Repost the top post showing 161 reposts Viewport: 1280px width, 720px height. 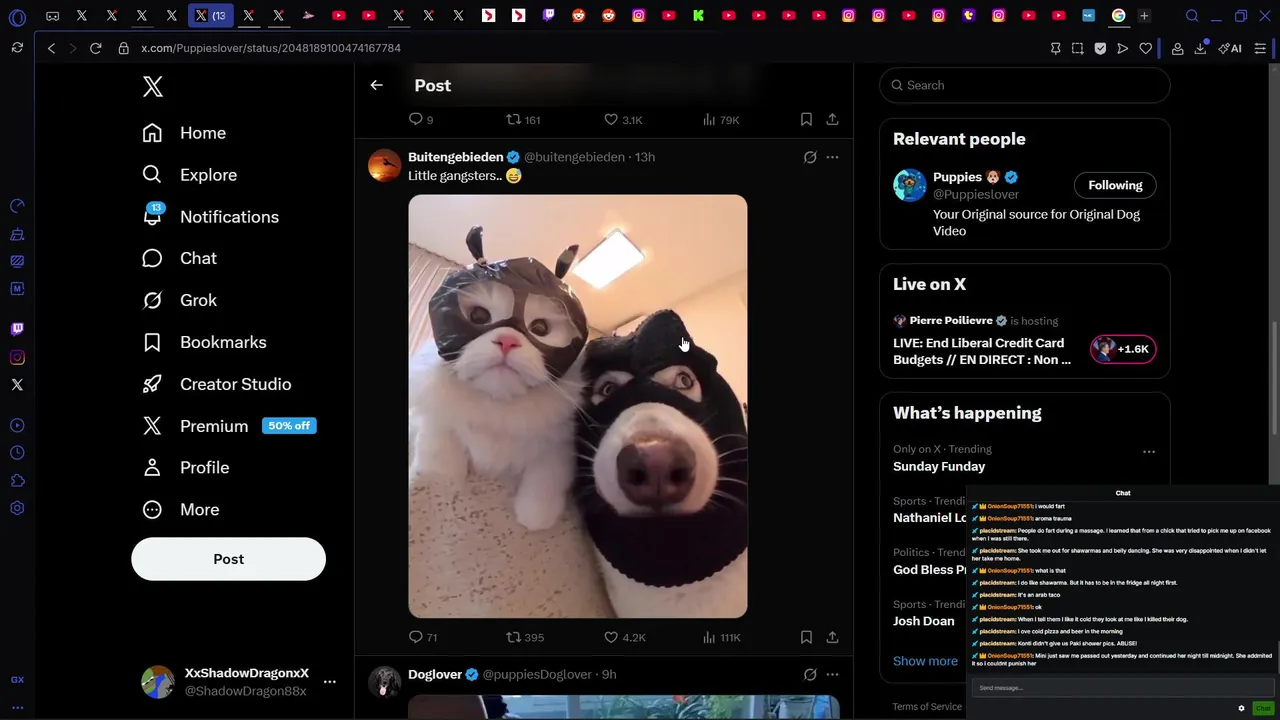click(x=523, y=119)
